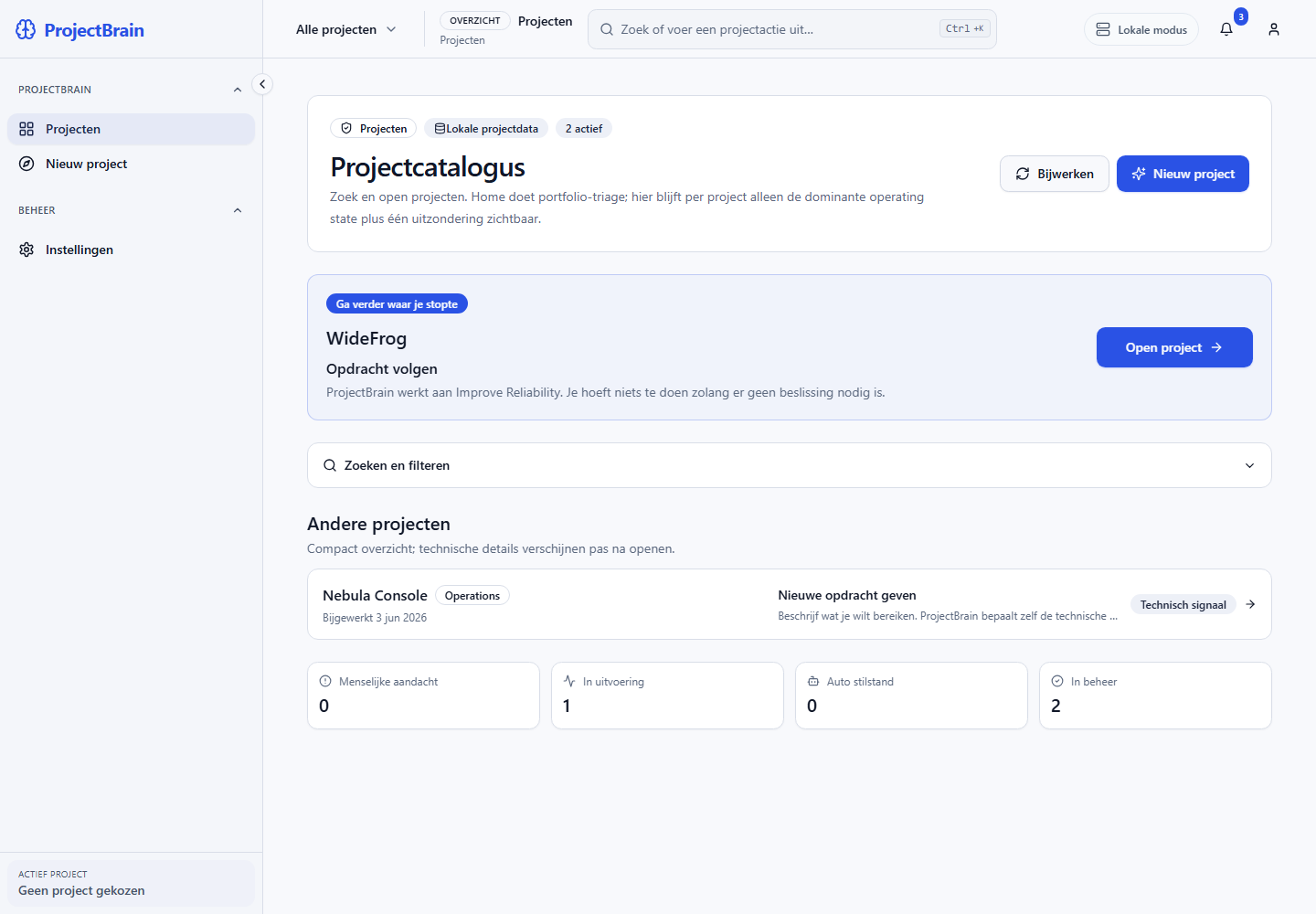Click the Opdracht volgen heading
Viewport: 1316px width, 914px height.
click(382, 368)
